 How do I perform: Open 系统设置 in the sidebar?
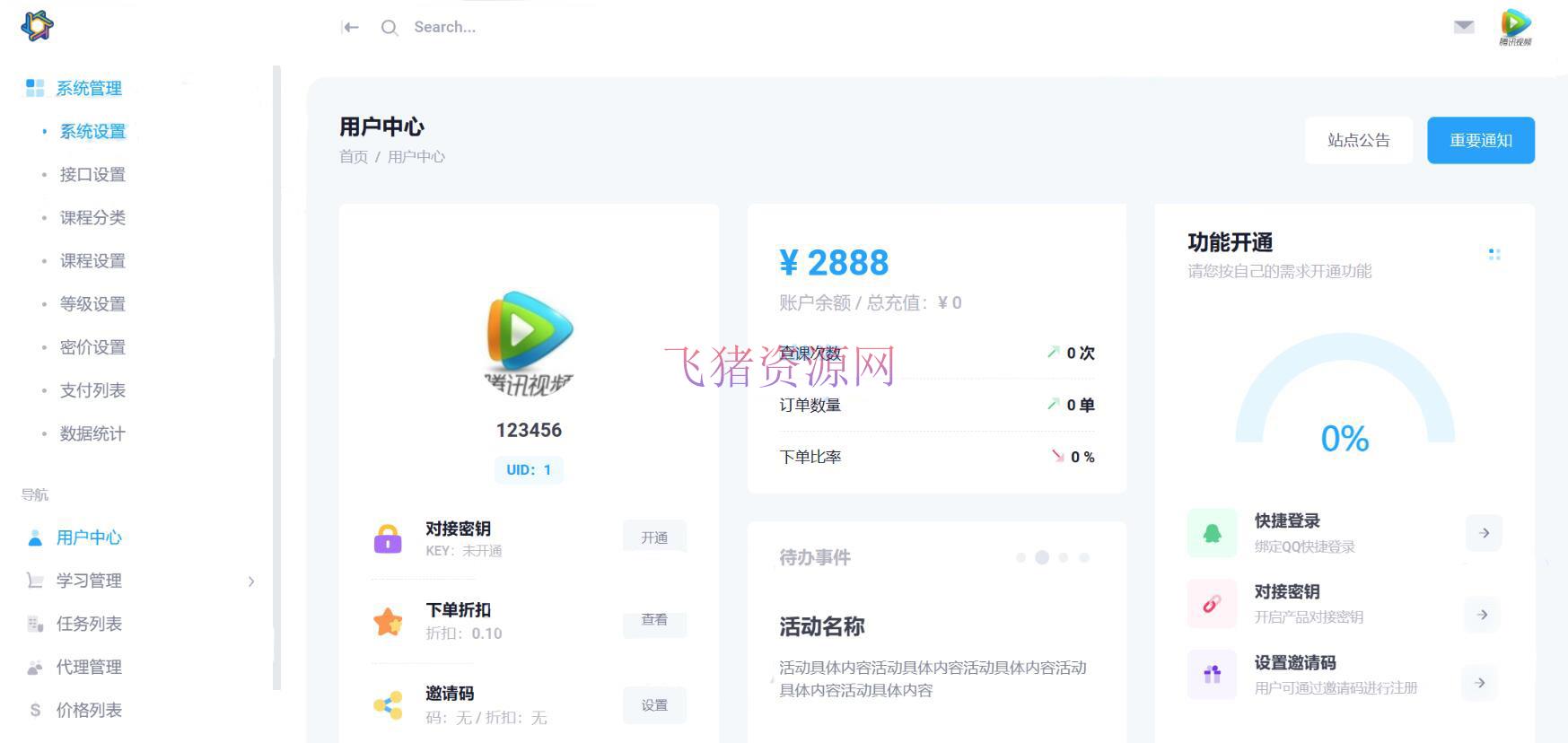pos(92,131)
